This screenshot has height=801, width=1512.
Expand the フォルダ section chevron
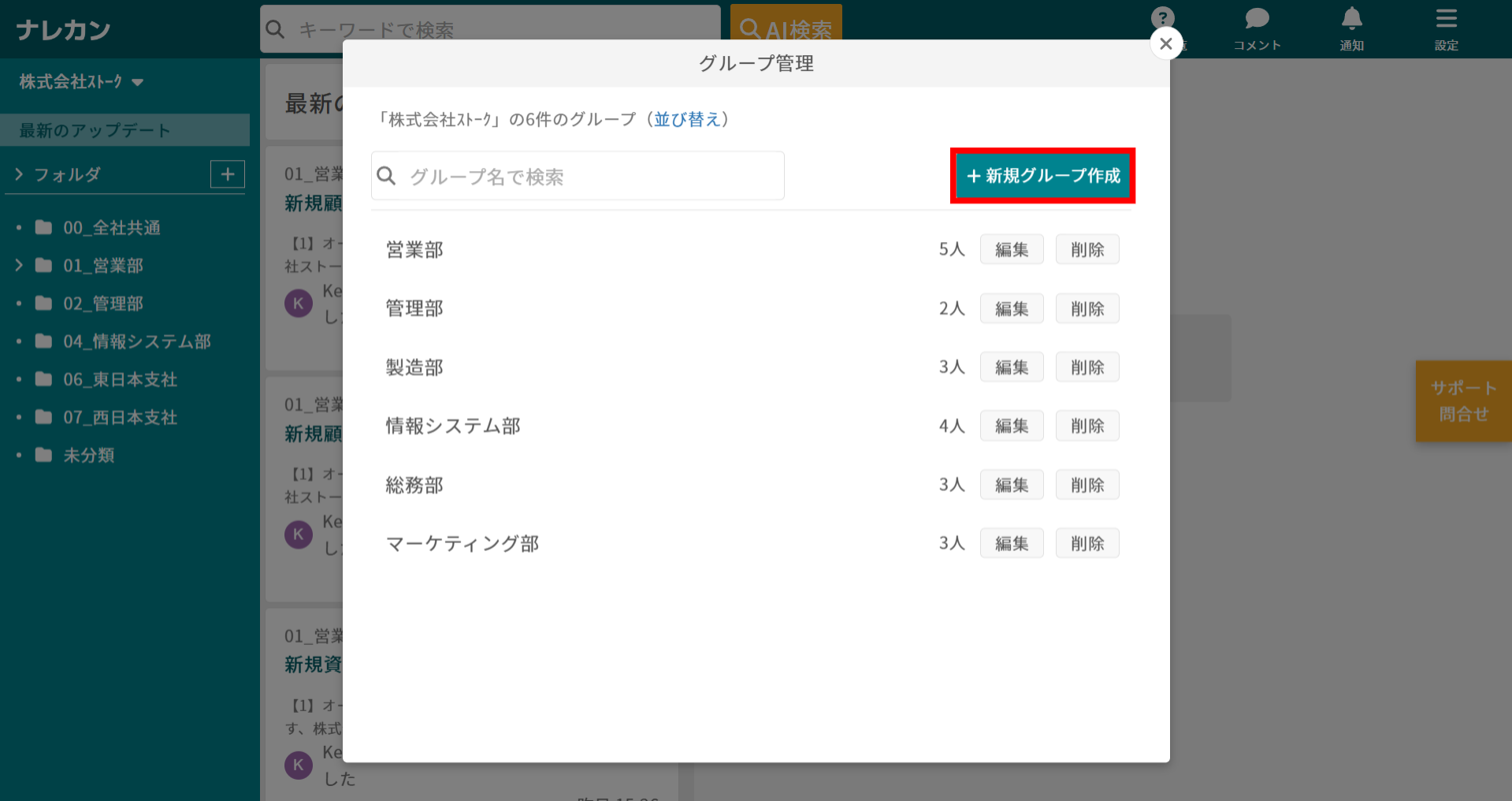19,174
